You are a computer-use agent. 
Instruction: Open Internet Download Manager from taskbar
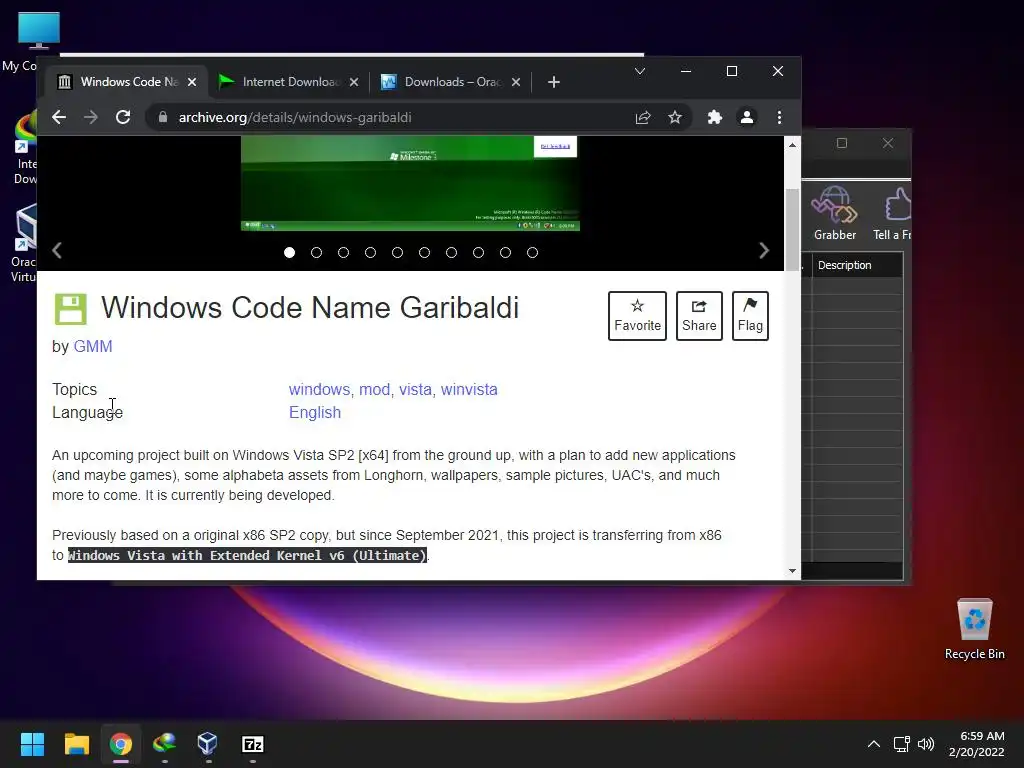point(165,744)
